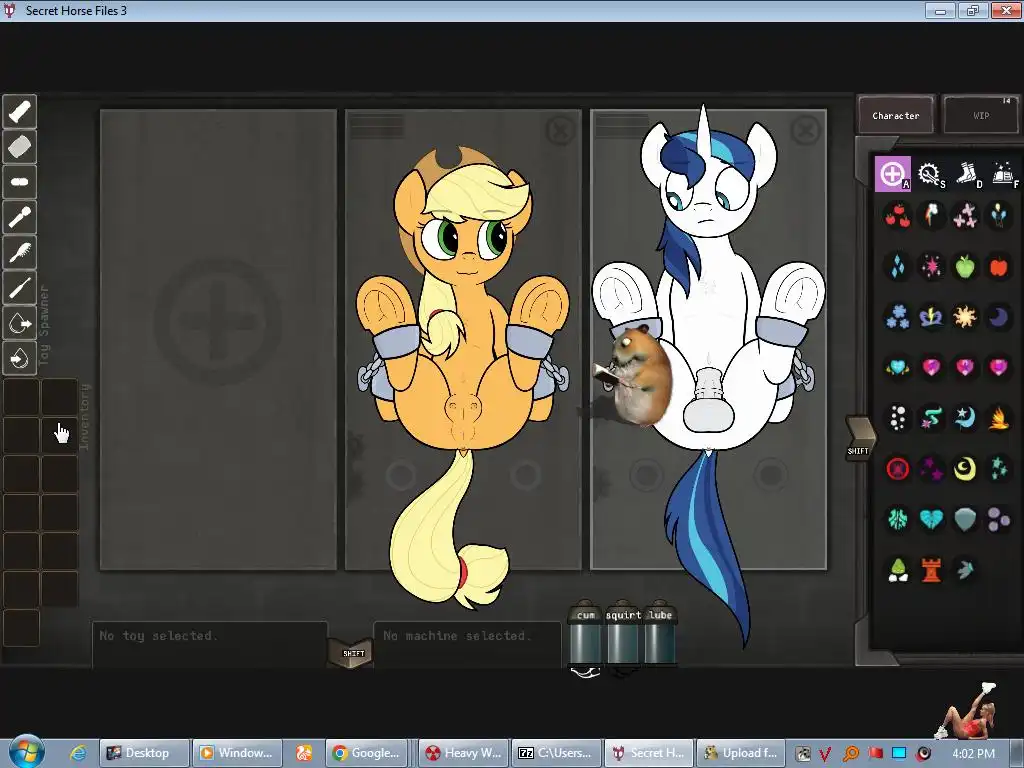Choose the purple stars cutie mark
This screenshot has height=768, width=1024.
[932, 468]
